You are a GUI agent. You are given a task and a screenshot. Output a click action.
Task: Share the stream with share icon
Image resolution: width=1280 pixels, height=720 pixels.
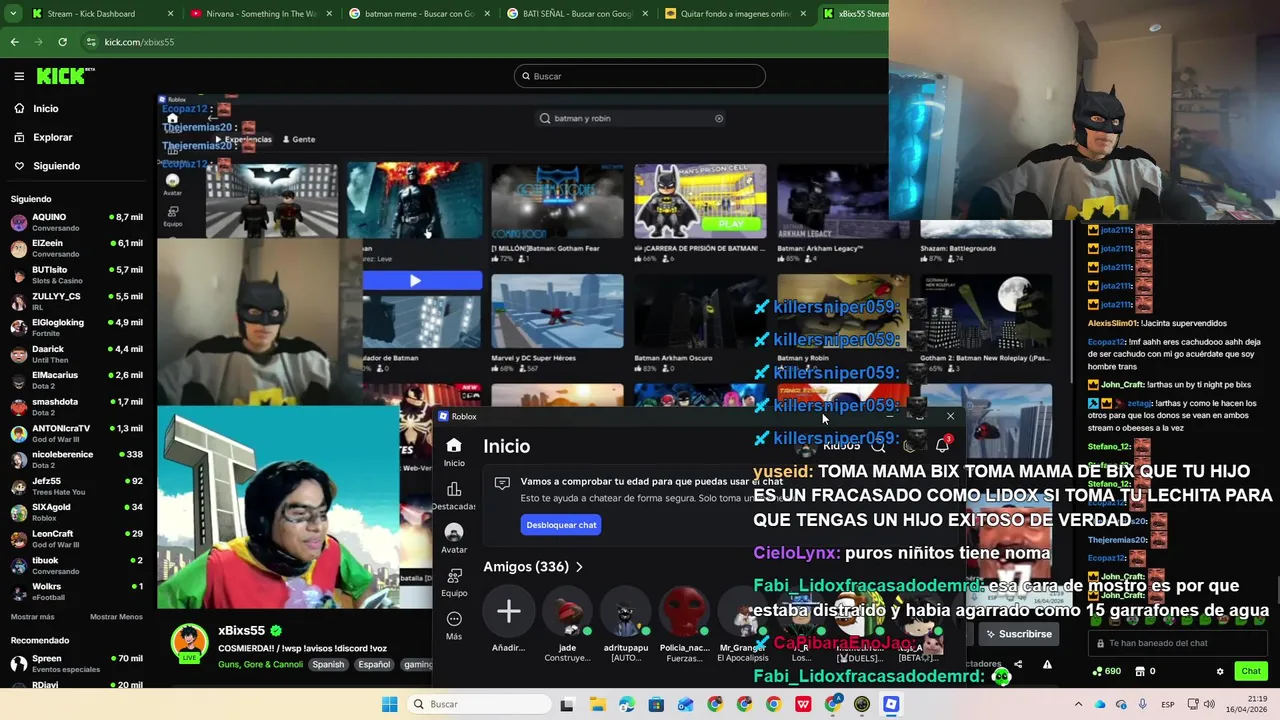point(1018,664)
